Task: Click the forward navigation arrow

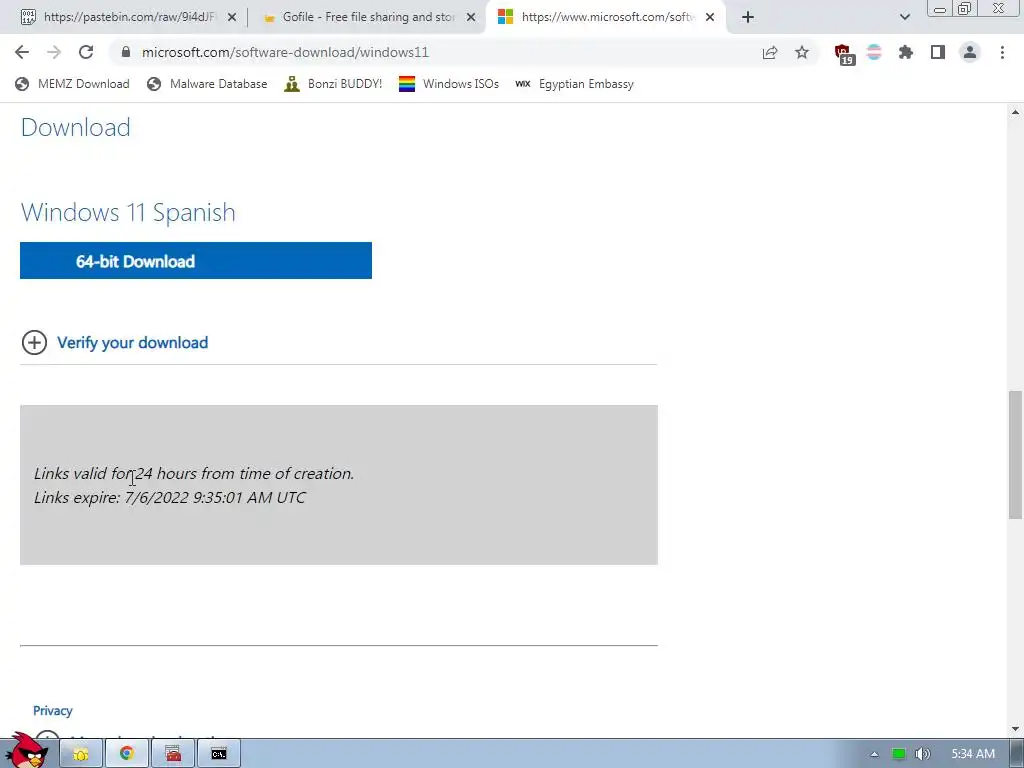Action: click(54, 52)
